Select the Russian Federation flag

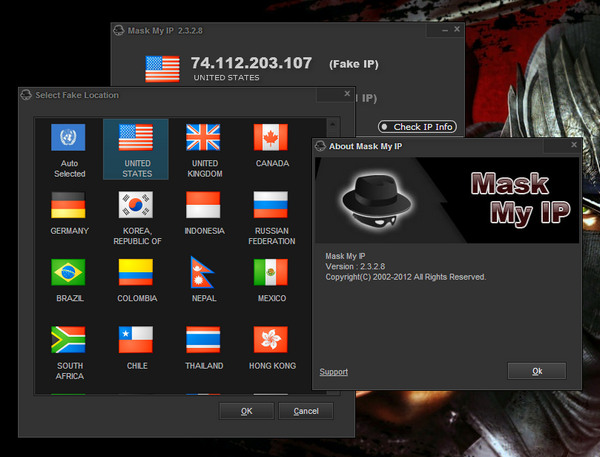tap(271, 205)
